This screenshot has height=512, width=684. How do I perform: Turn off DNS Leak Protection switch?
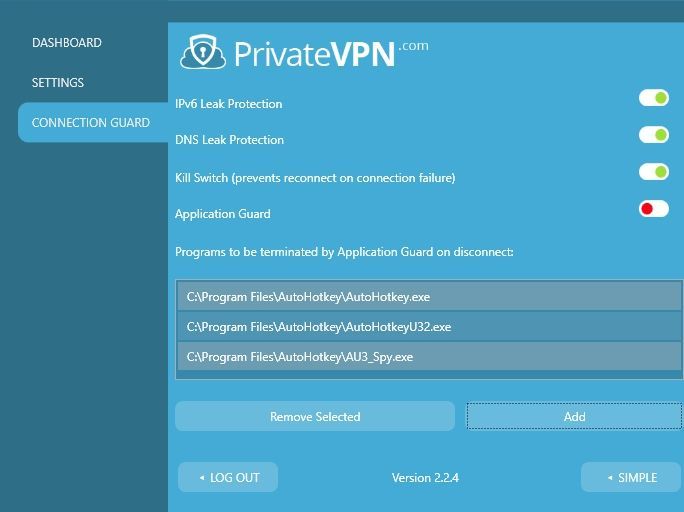click(653, 135)
